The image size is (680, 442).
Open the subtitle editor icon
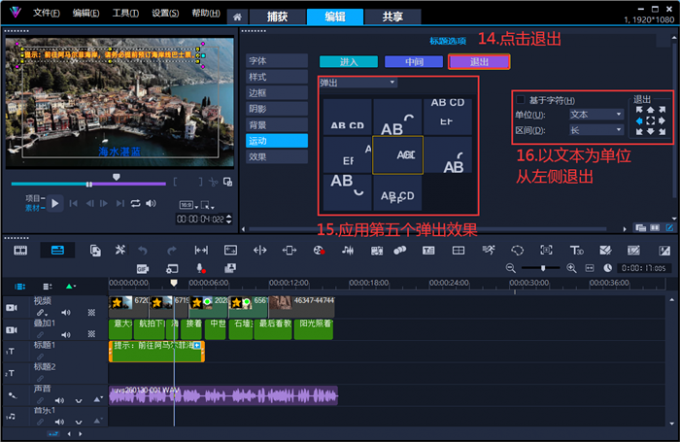point(428,250)
